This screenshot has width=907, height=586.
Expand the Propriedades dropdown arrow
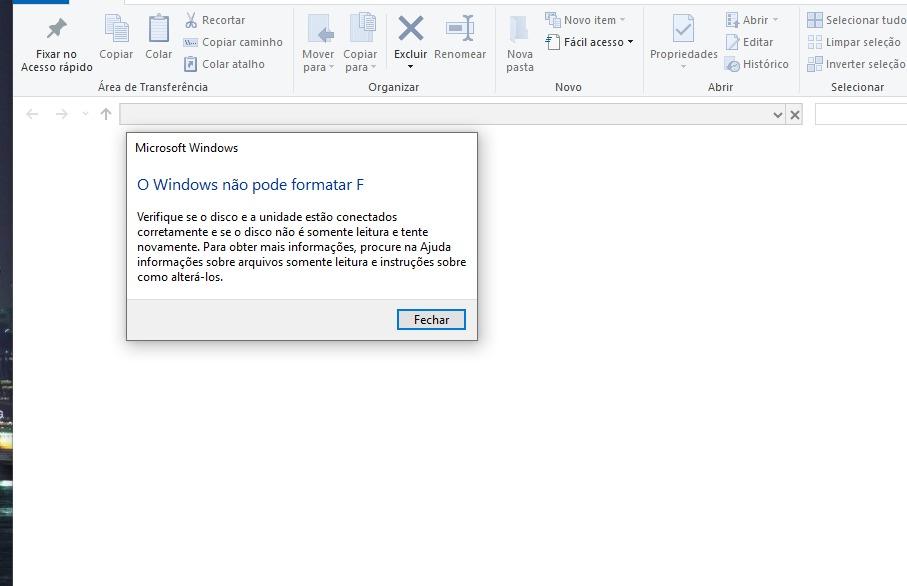684,67
